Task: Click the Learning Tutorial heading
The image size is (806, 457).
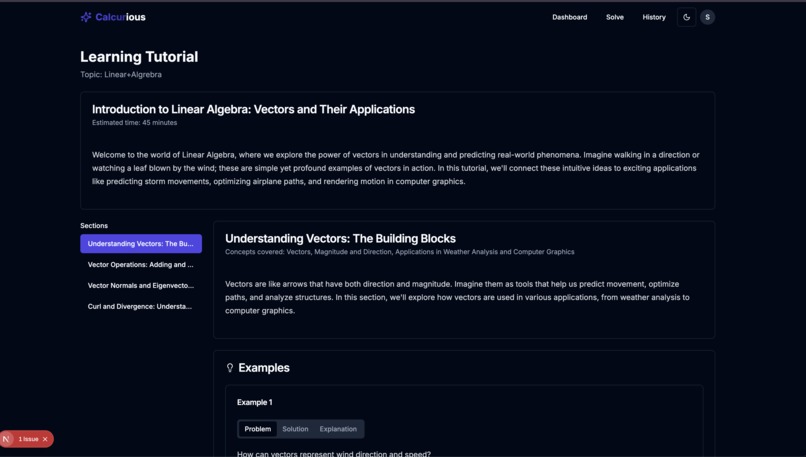Action: [139, 57]
